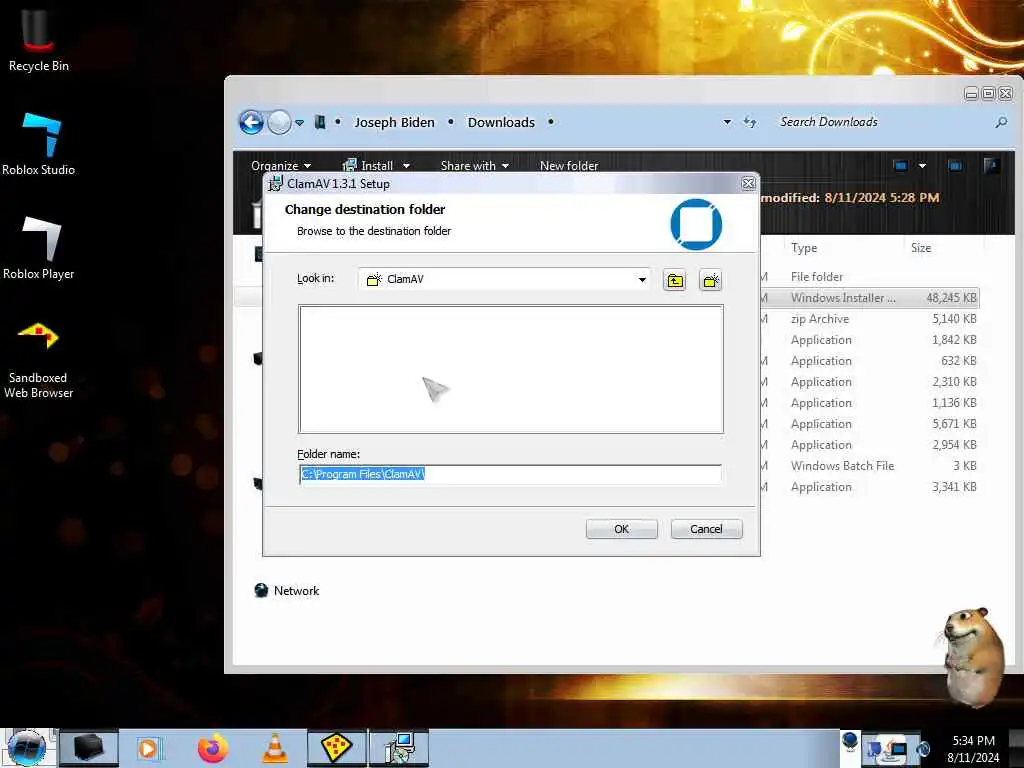This screenshot has width=1024, height=768.
Task: Click the help icon in Explorer toolbar
Action: pos(991,166)
